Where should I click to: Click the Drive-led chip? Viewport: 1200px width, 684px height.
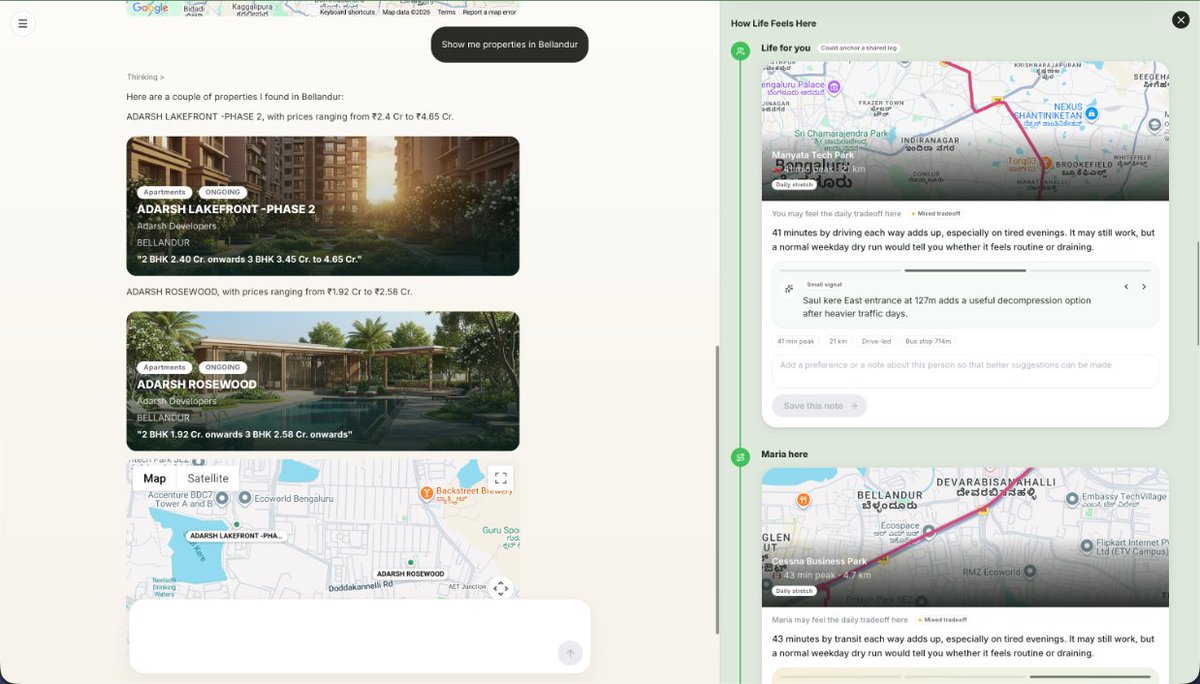876,341
